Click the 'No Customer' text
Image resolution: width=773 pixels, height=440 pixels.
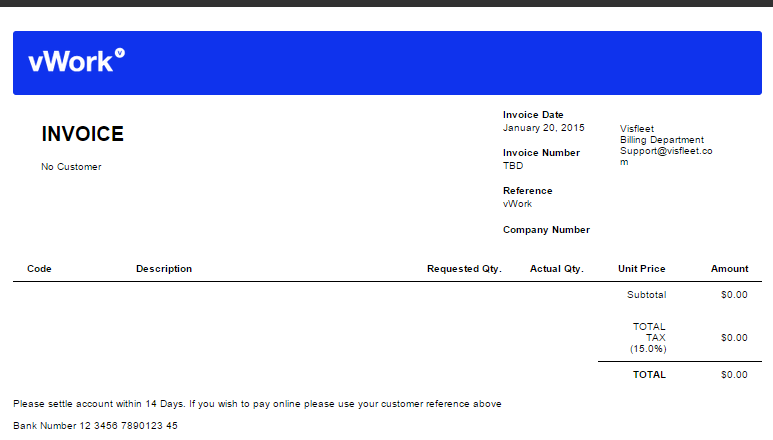click(x=71, y=167)
